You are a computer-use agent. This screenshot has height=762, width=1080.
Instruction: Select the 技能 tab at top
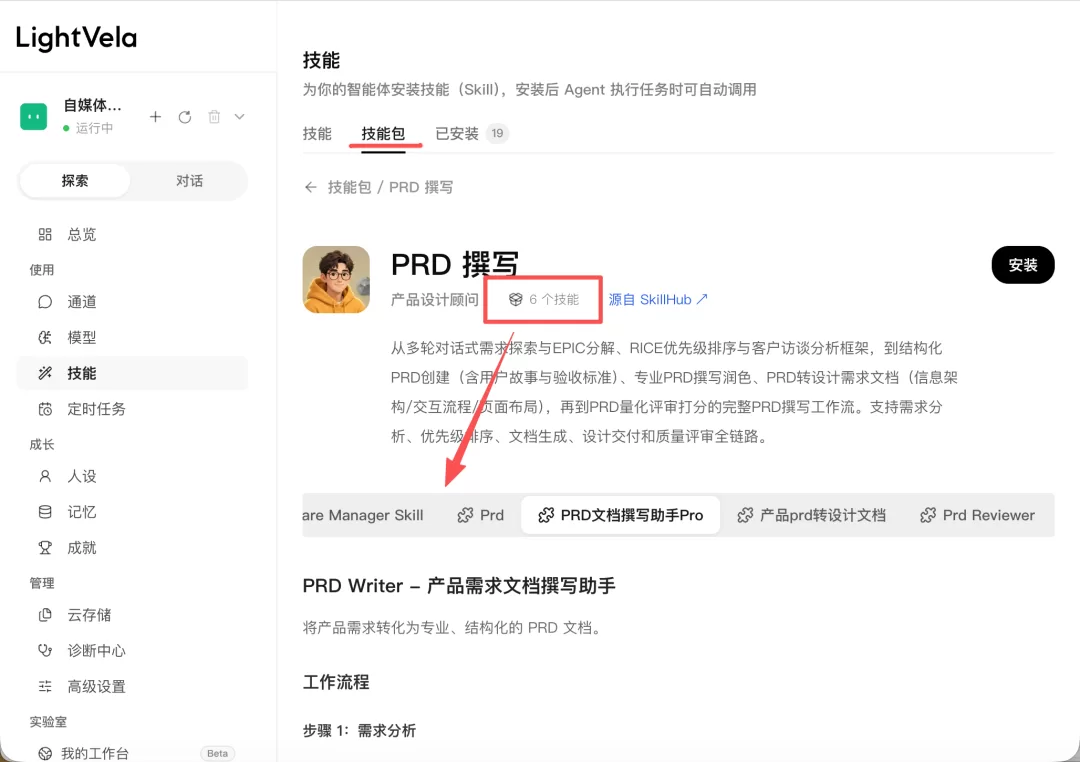tap(317, 134)
